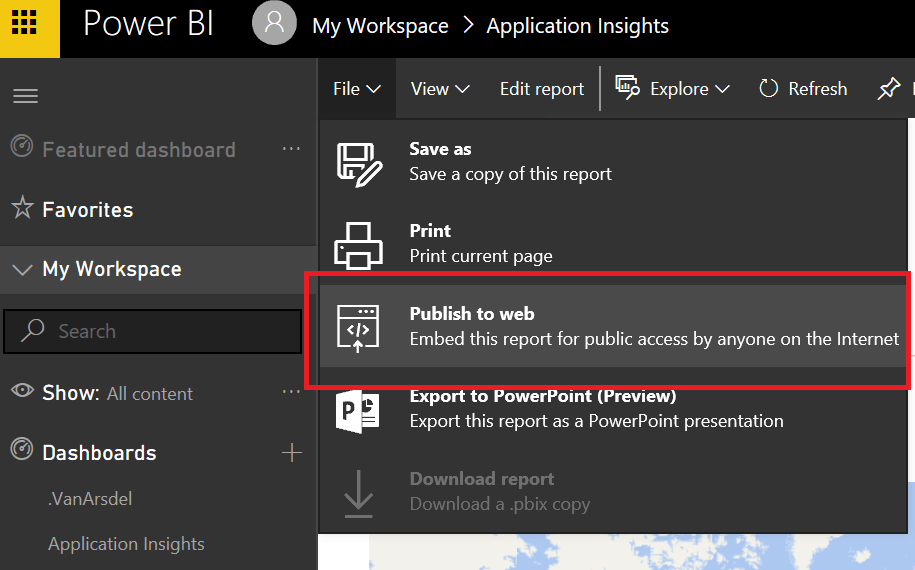Select Publish to web menu entry
Screen dimensions: 915x570
653,327
